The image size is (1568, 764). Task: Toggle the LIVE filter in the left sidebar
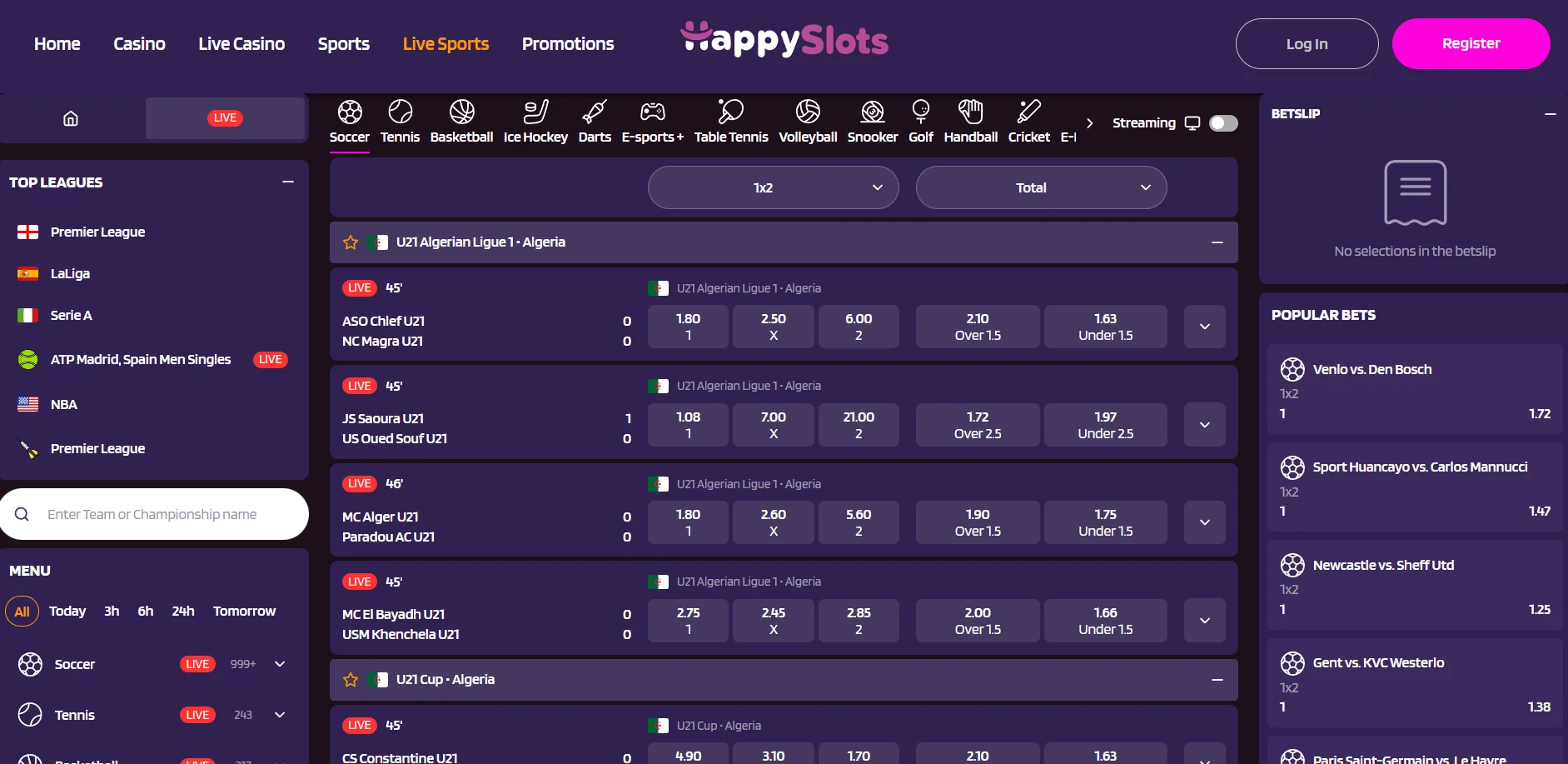225,118
